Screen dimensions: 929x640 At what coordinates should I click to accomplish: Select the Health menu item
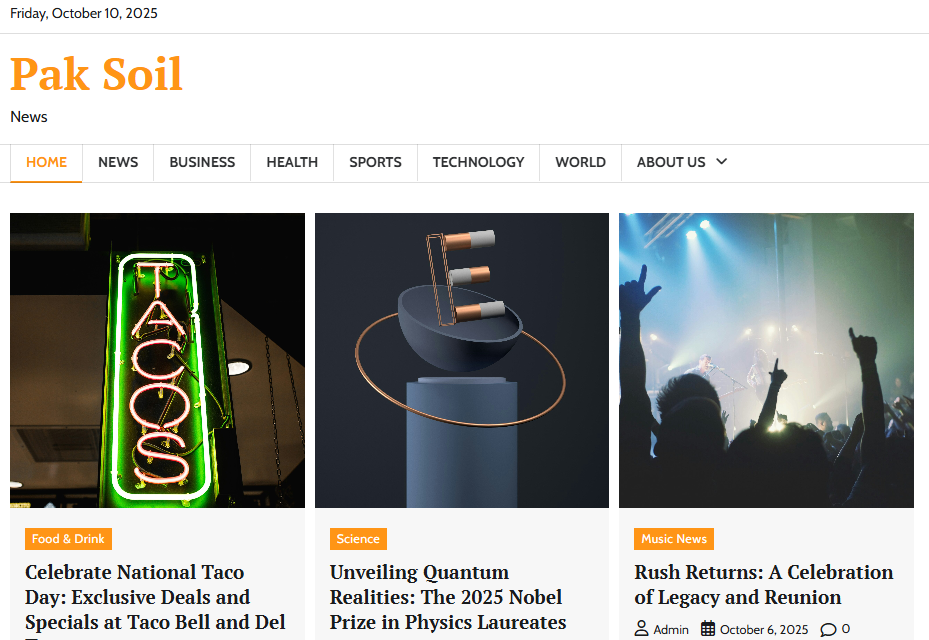pos(292,162)
